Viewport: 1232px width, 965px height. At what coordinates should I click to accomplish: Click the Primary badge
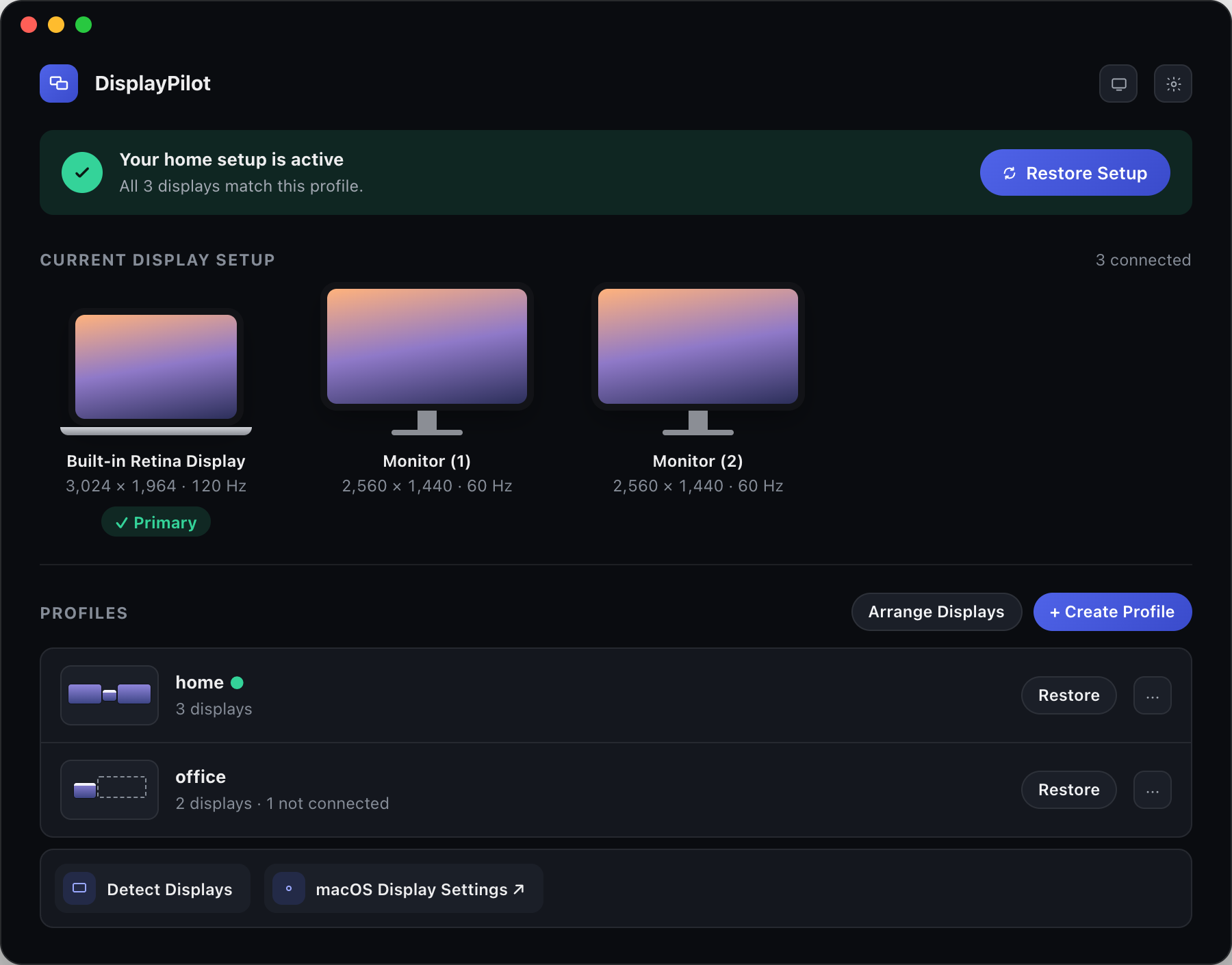pos(156,522)
